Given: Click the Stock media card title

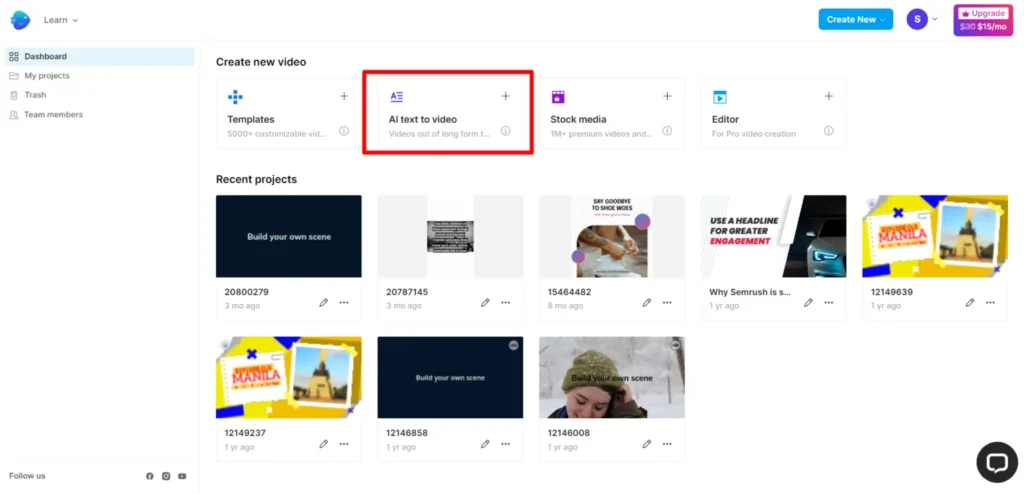Looking at the screenshot, I should [x=578, y=119].
